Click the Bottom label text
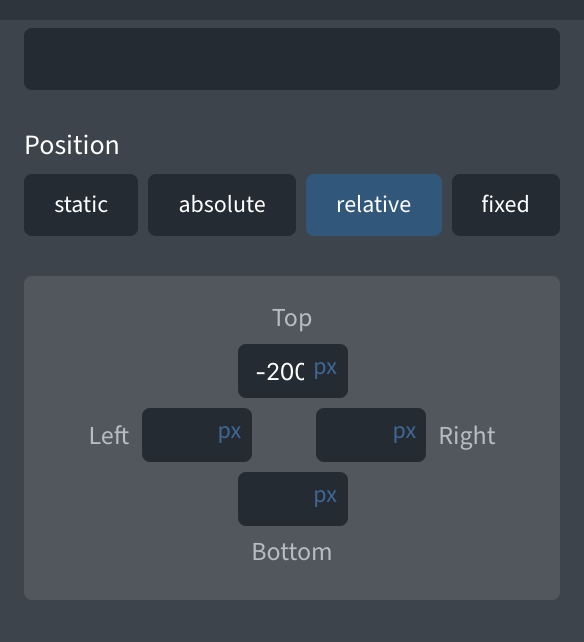584x642 pixels. [292, 552]
